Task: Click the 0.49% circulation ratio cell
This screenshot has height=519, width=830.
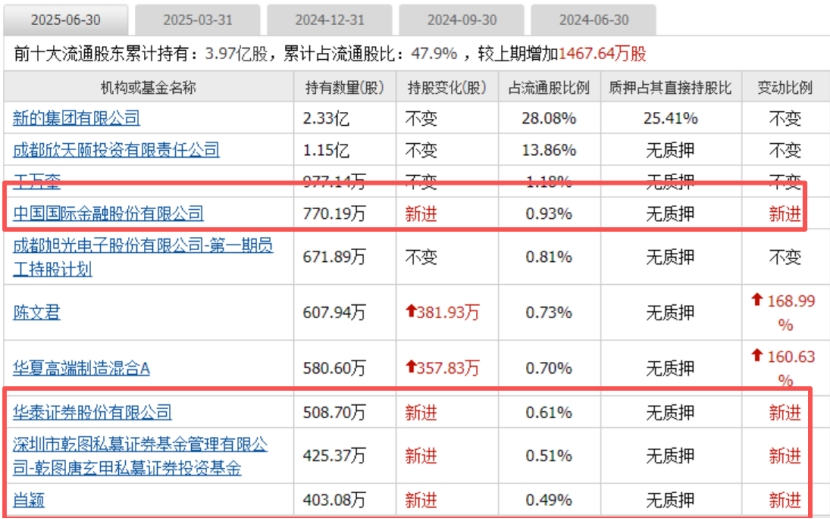Action: pyautogui.click(x=549, y=499)
